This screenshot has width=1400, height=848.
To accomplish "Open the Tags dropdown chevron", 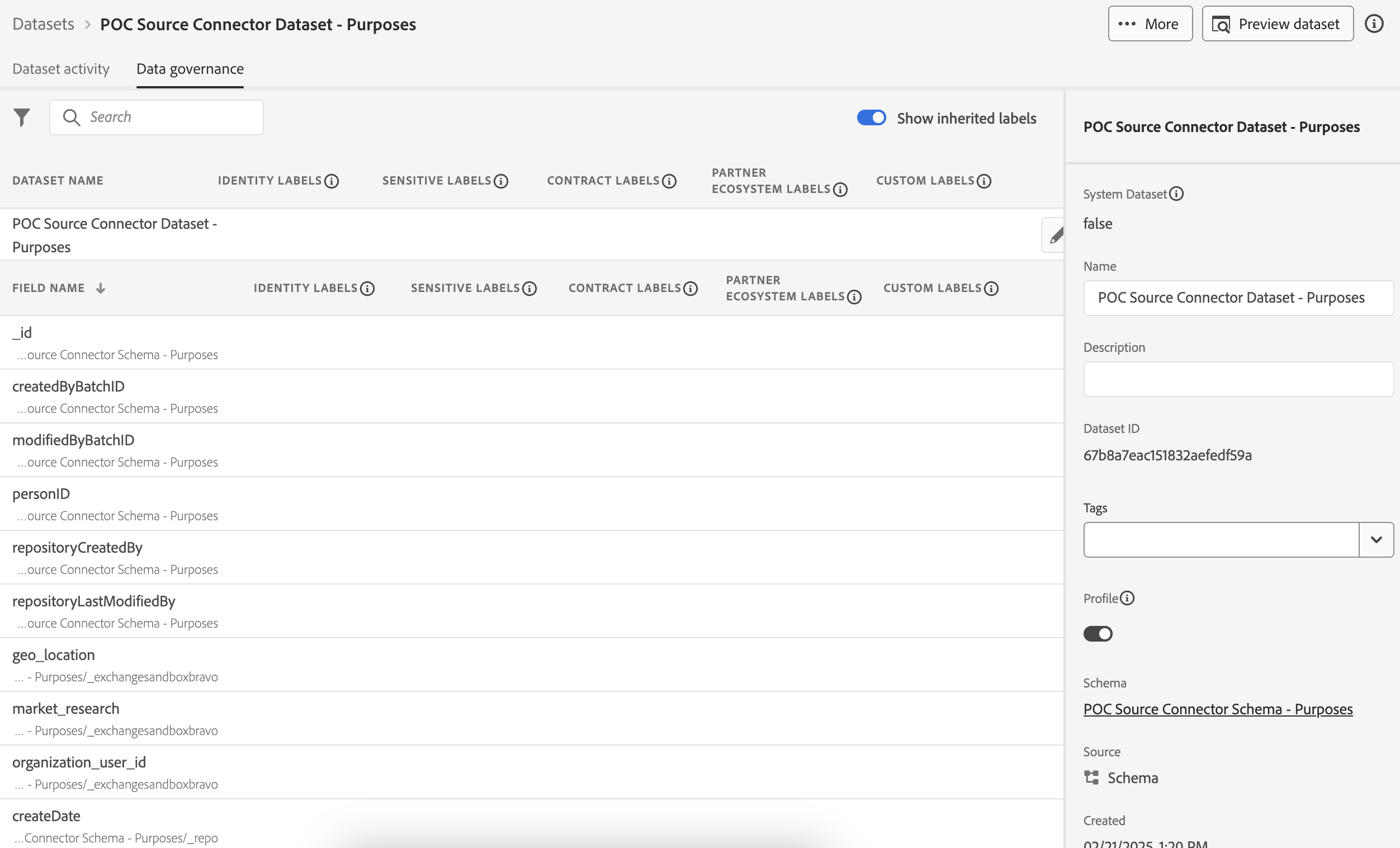I will tap(1375, 539).
